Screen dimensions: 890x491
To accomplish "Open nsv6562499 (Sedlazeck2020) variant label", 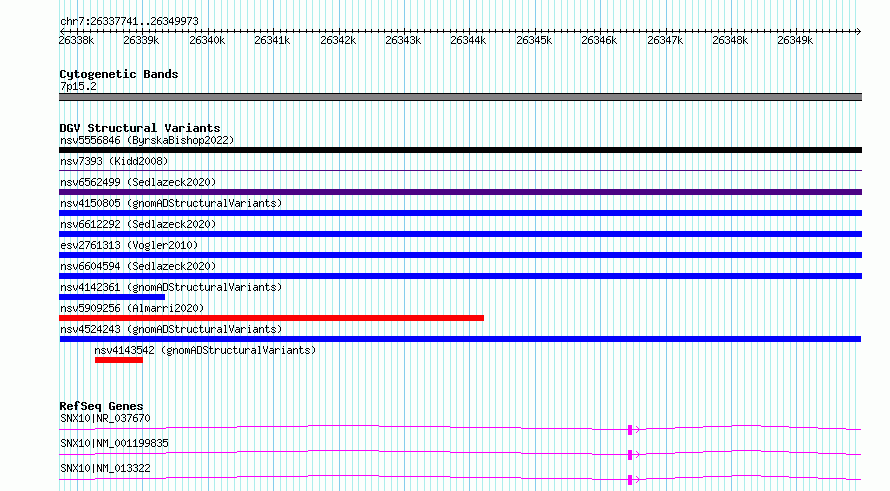I will pyautogui.click(x=138, y=182).
